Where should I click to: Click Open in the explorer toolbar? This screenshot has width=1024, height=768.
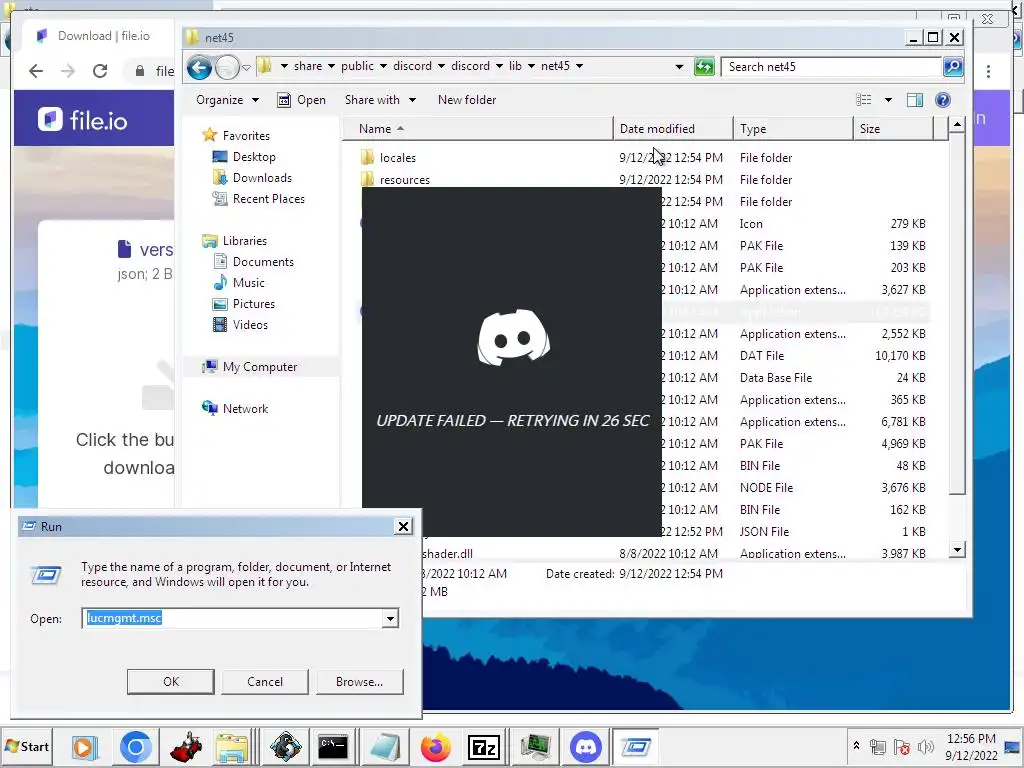(x=302, y=100)
